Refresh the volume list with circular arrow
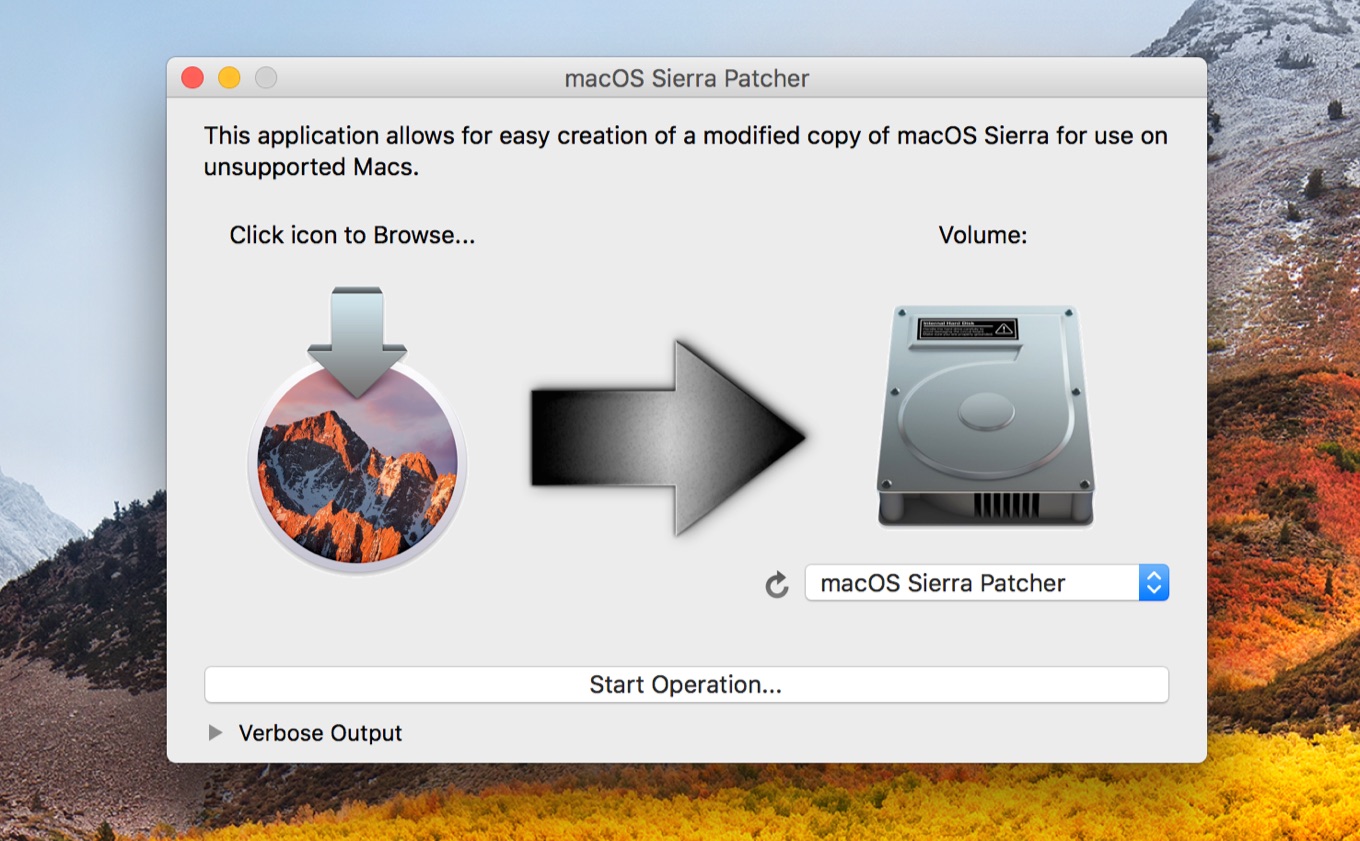This screenshot has height=841, width=1360. tap(777, 585)
